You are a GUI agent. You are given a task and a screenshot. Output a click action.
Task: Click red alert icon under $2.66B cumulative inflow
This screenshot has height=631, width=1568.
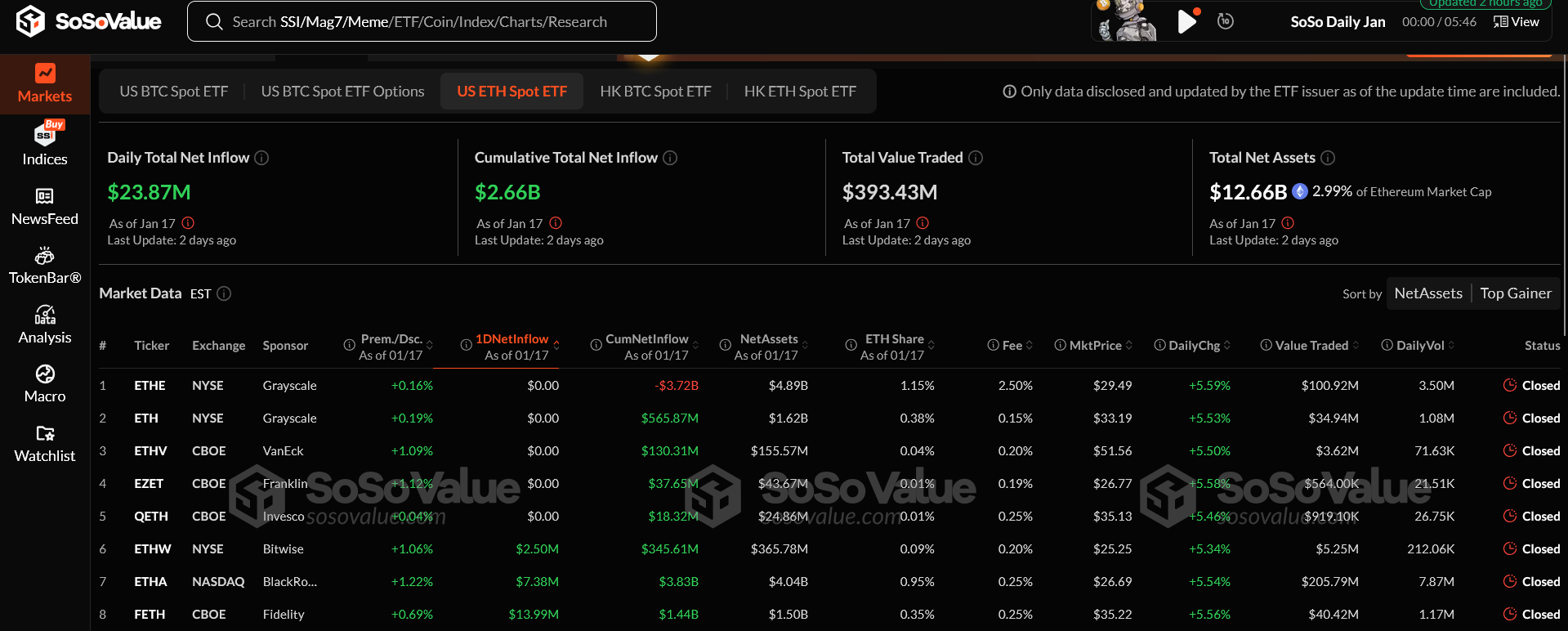point(556,223)
